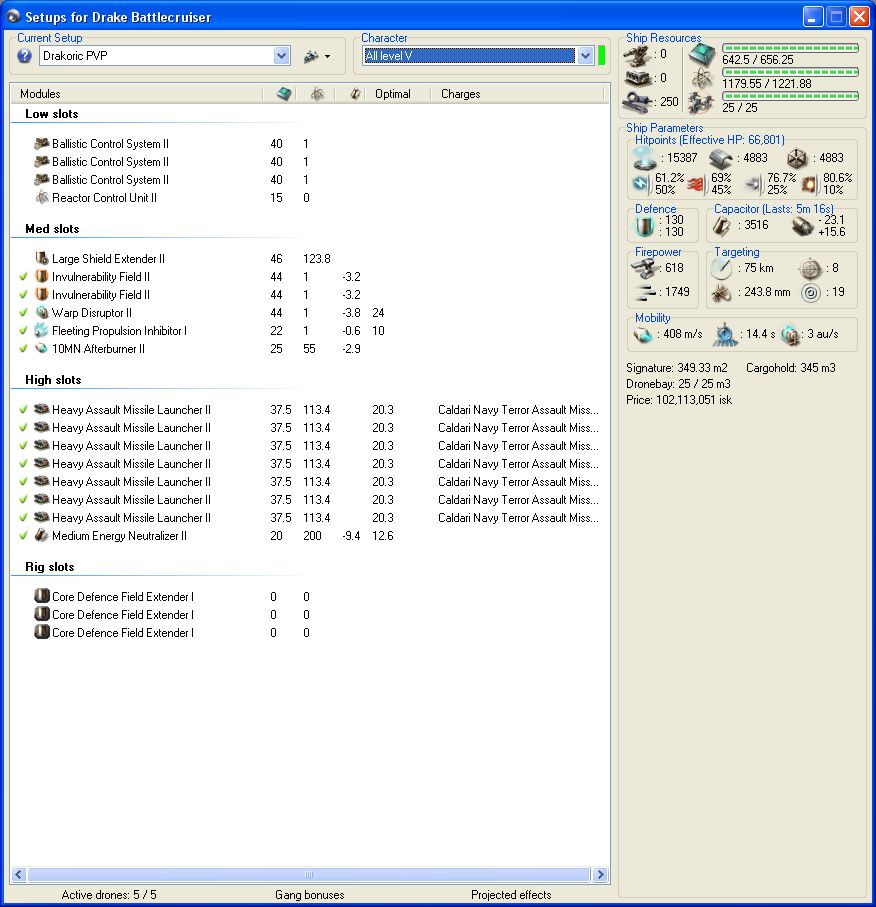Click the horizontal scrollbar right arrow
Screen dimensions: 876x907
point(600,874)
